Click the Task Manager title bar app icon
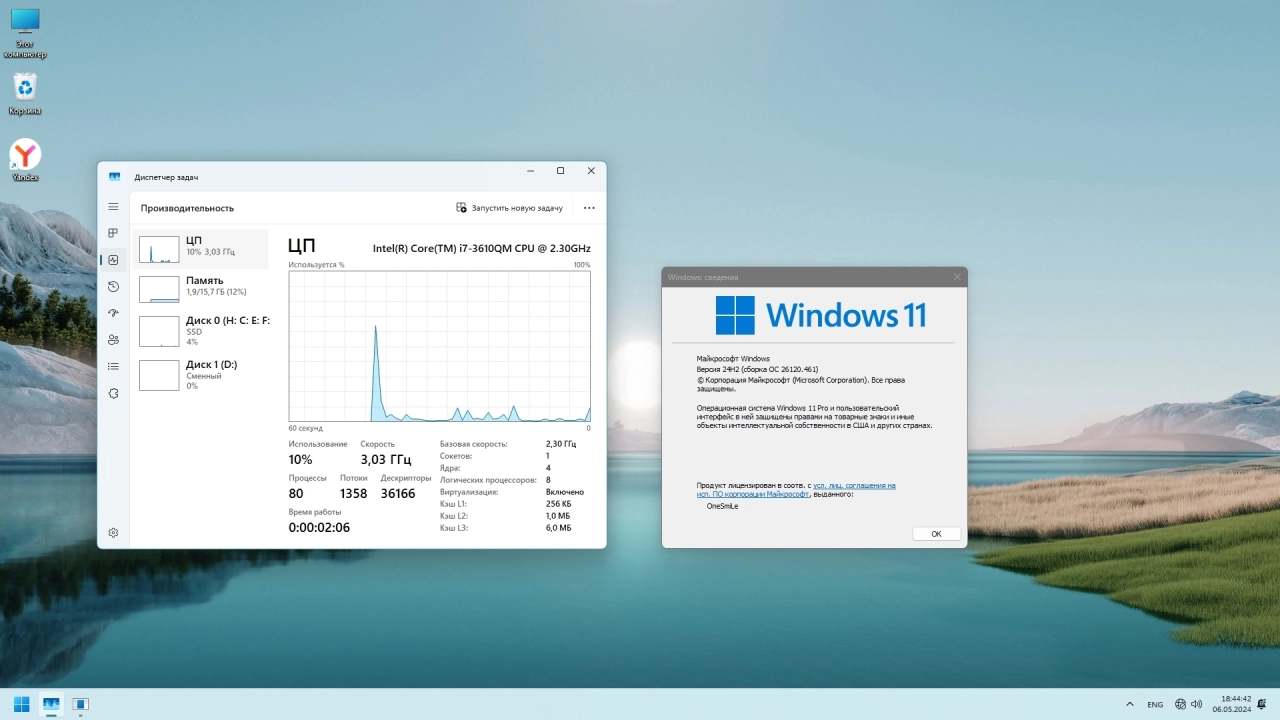 (x=114, y=177)
